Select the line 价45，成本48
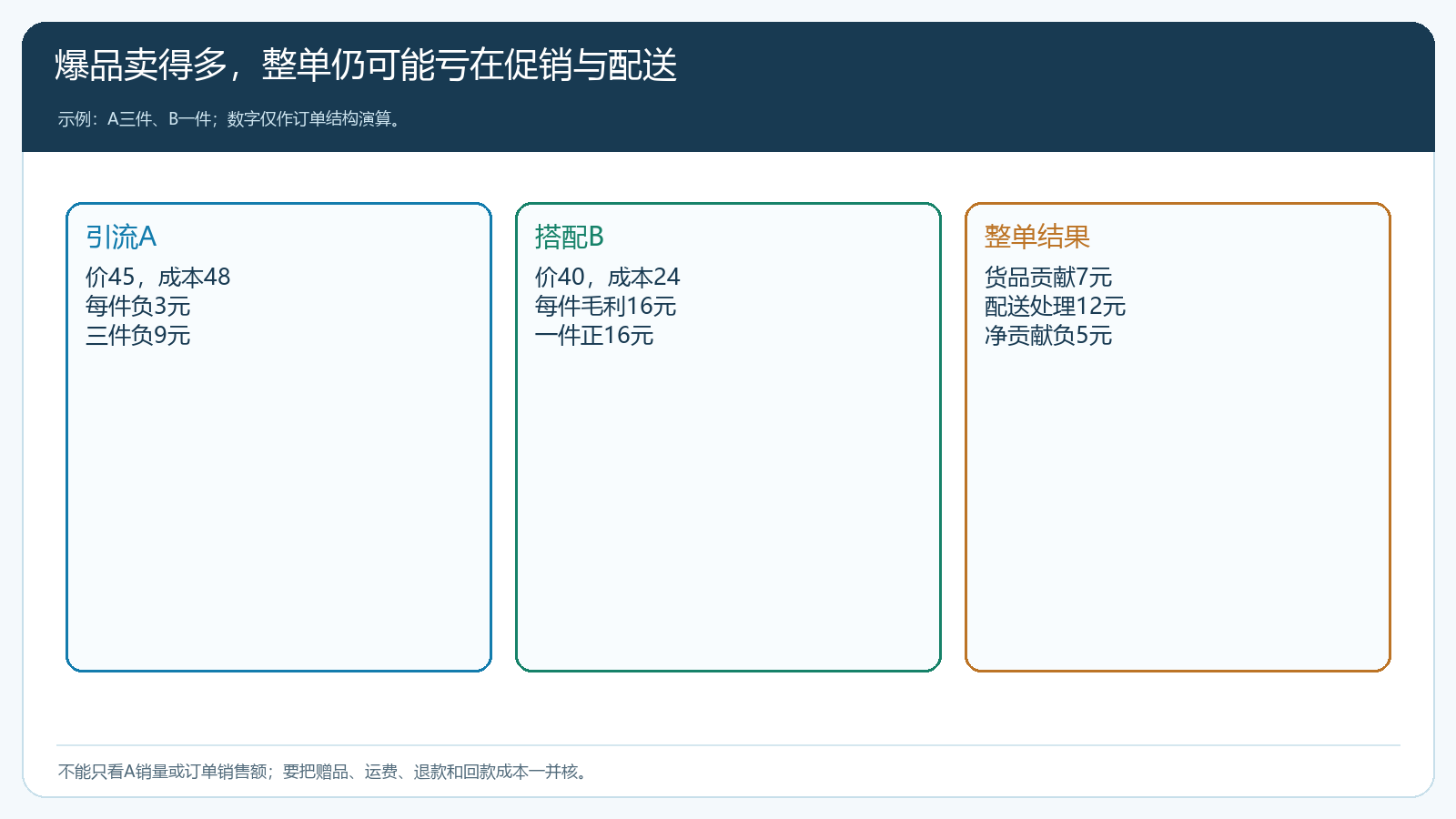 158,277
